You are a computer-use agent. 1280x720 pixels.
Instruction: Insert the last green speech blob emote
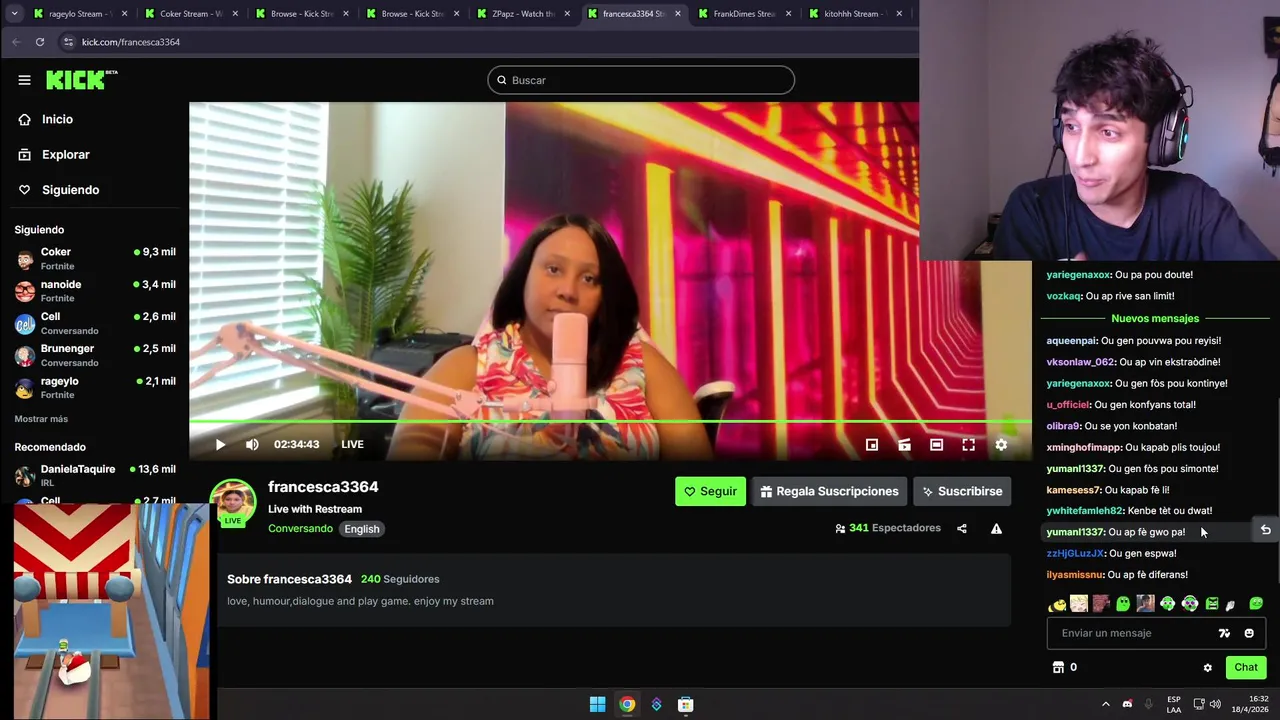point(1256,604)
